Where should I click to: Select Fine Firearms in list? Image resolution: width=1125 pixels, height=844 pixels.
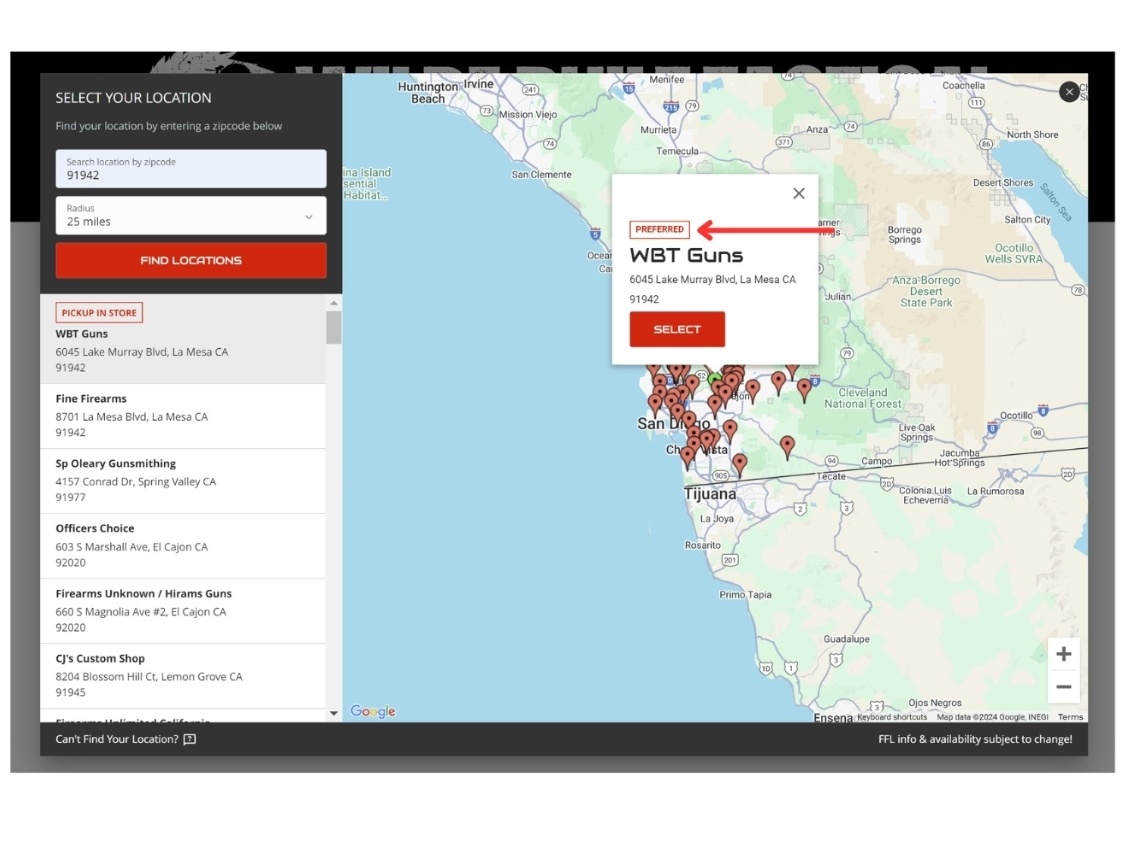(x=183, y=416)
